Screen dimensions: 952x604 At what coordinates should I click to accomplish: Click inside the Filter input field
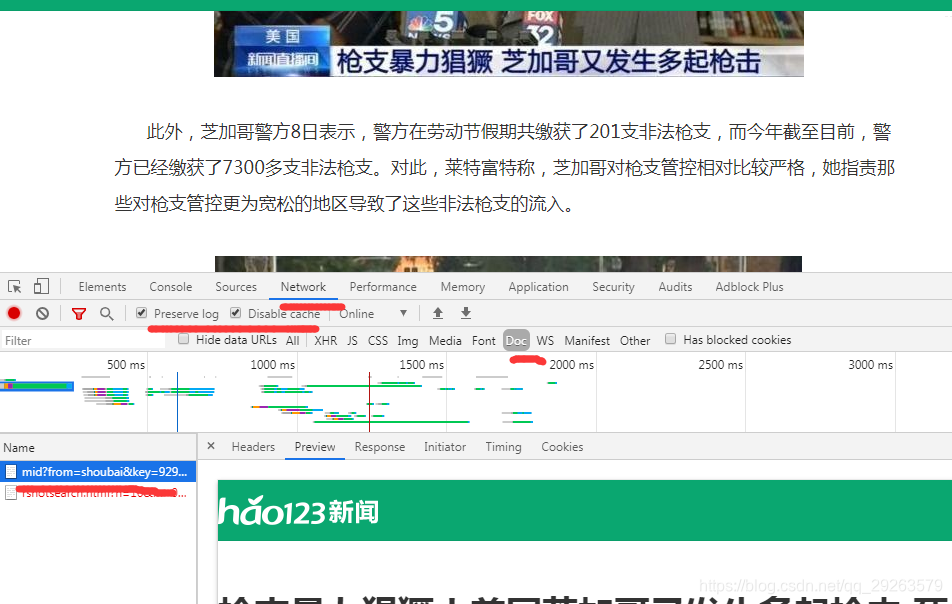[80, 340]
